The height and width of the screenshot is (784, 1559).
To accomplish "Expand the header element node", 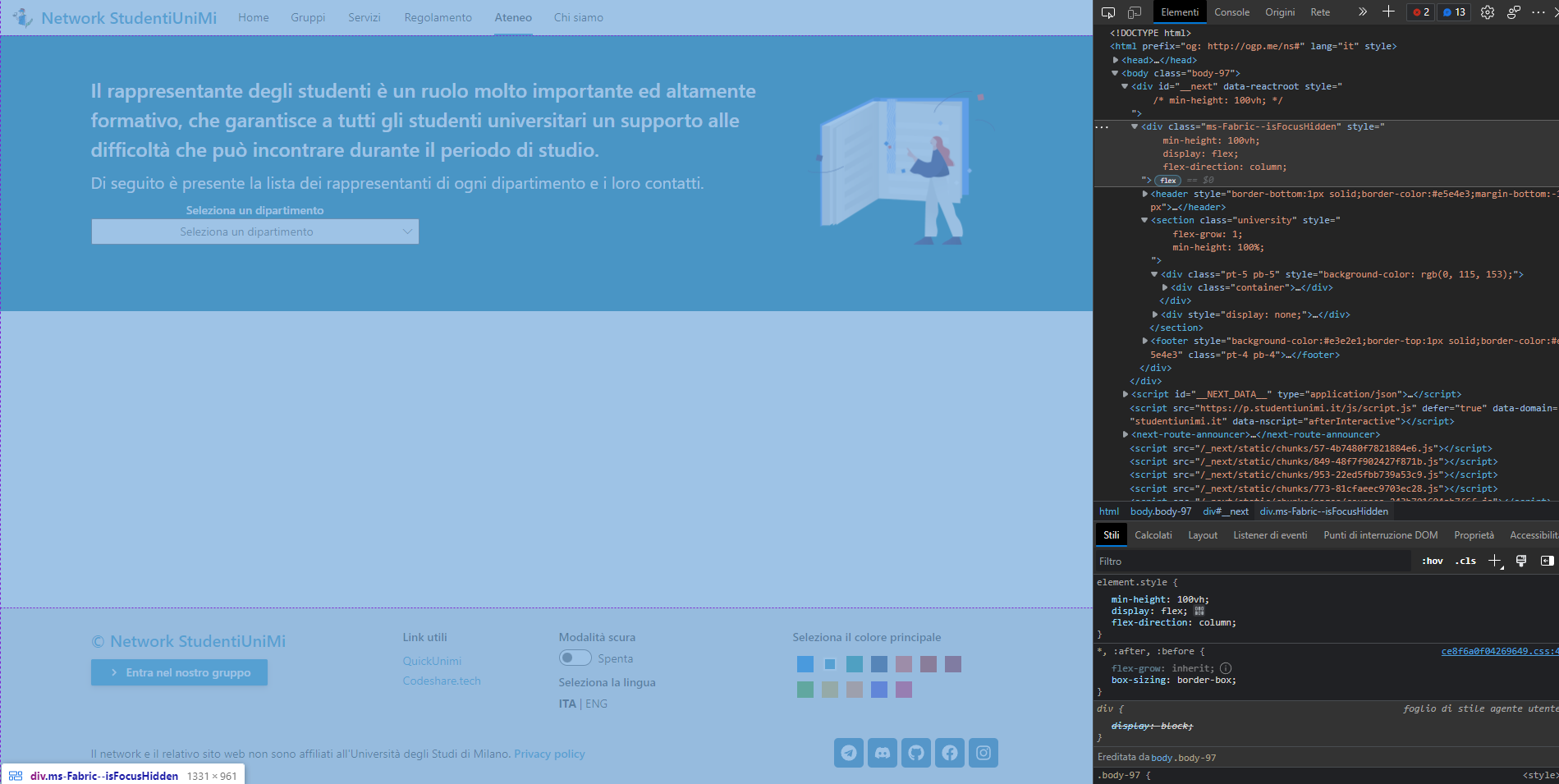I will click(1144, 194).
